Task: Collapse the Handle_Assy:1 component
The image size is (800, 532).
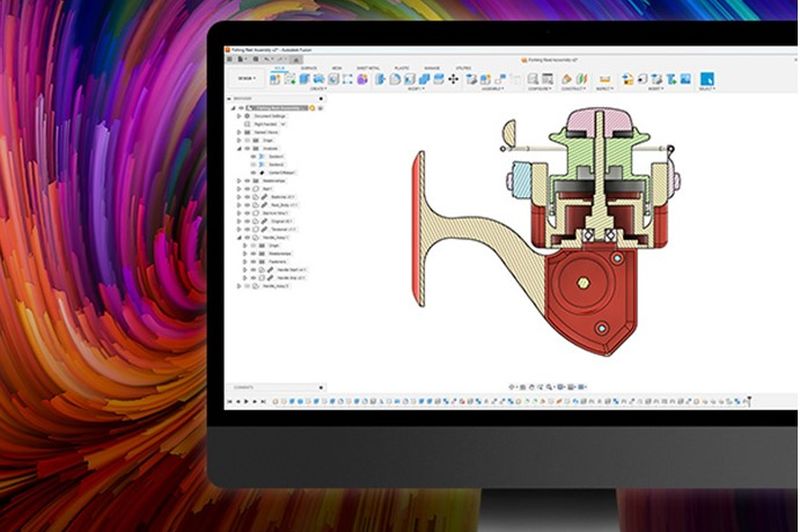Action: tap(239, 238)
